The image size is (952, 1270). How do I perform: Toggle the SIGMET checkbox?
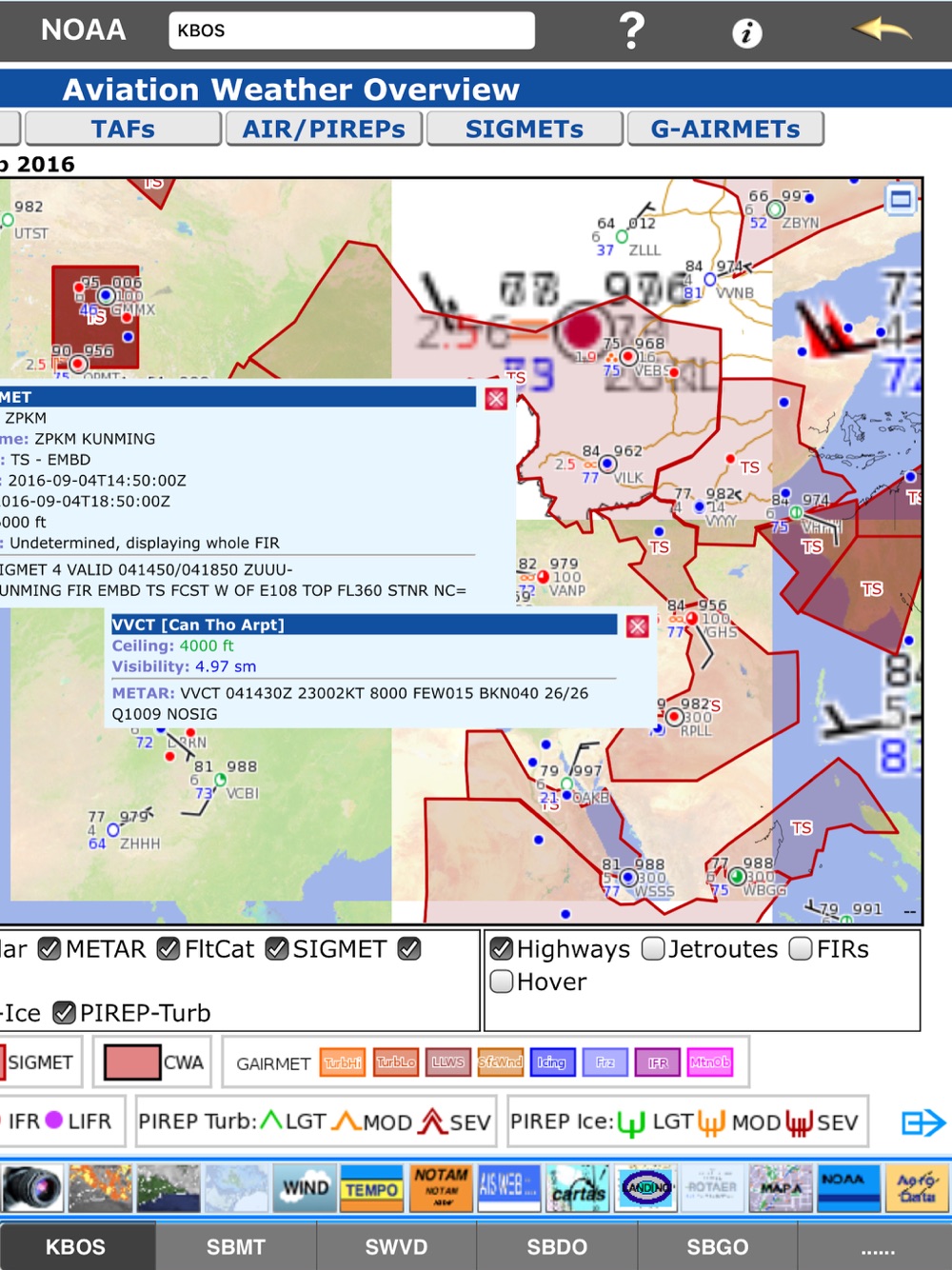(277, 949)
